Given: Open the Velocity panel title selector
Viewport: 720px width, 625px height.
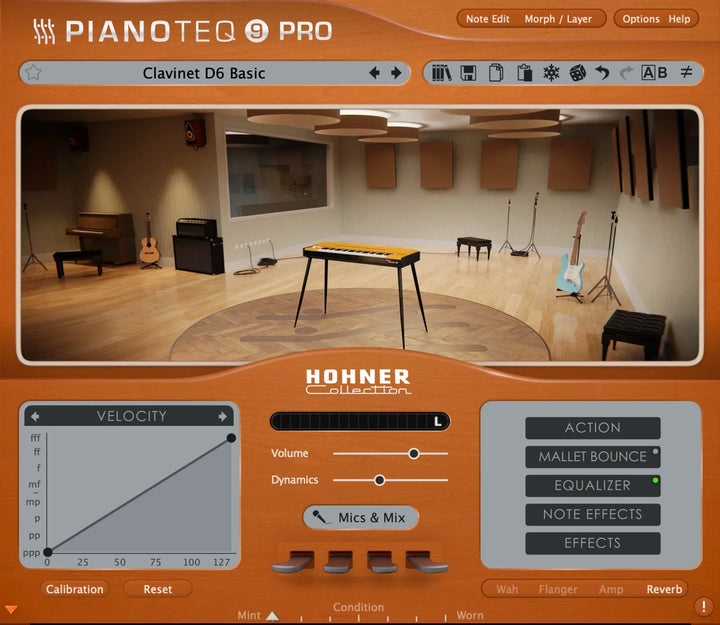Looking at the screenshot, I should pyautogui.click(x=131, y=416).
